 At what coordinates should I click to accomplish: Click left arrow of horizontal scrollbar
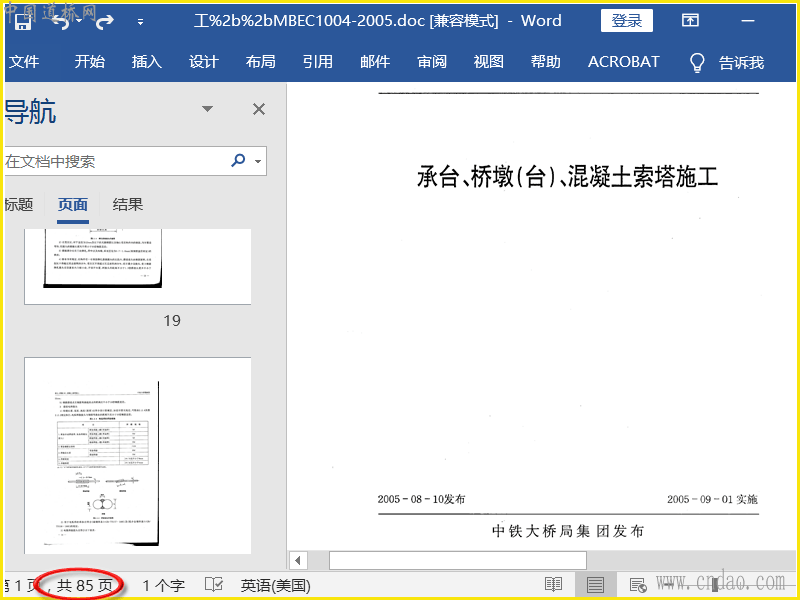298,561
